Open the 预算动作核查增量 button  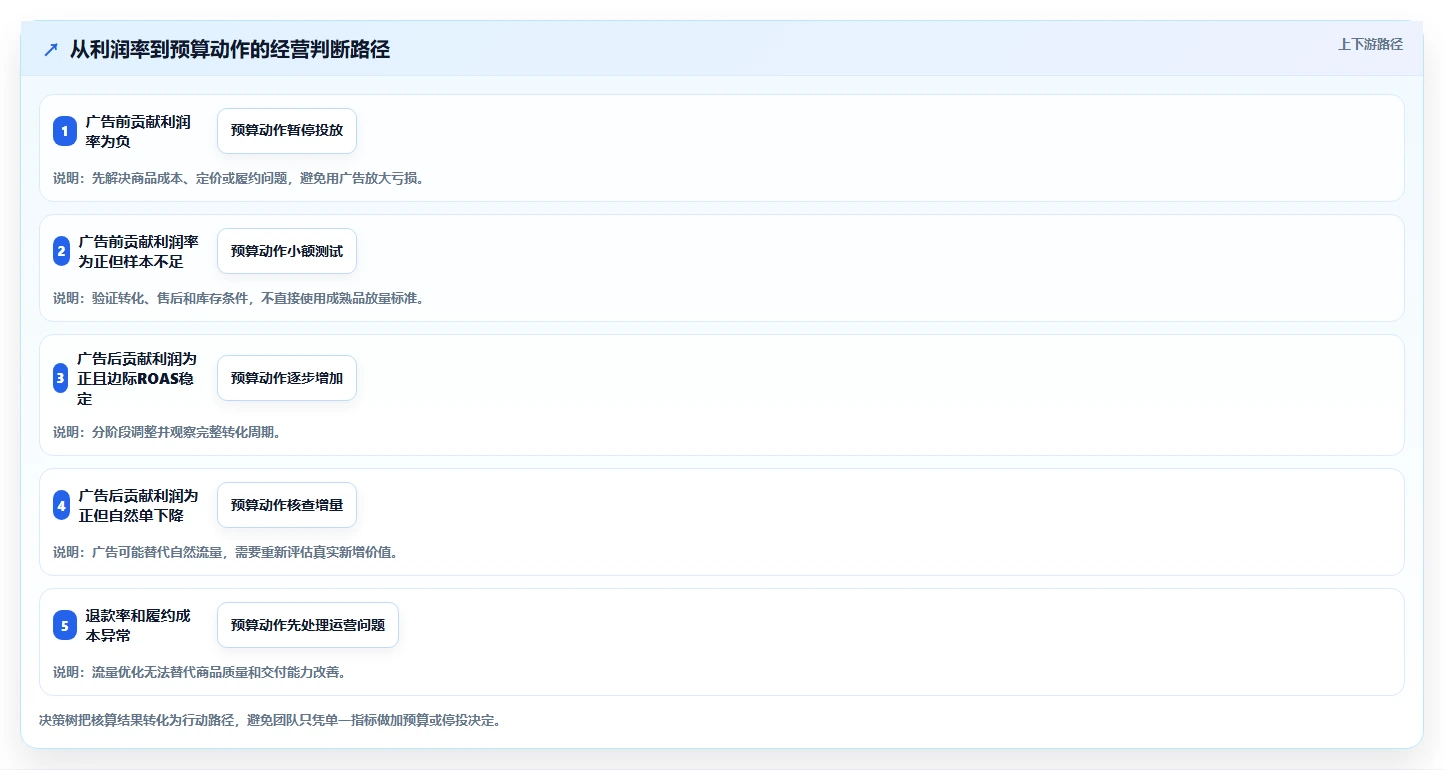tap(287, 505)
